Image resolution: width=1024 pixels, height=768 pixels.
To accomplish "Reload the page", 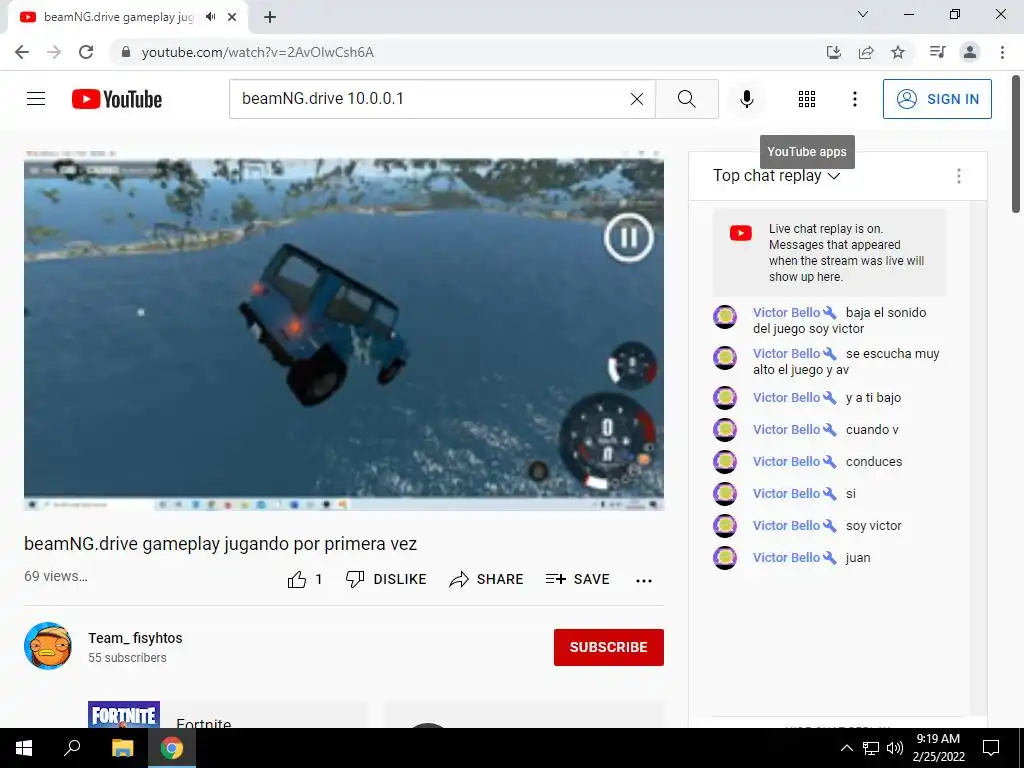I will click(86, 52).
